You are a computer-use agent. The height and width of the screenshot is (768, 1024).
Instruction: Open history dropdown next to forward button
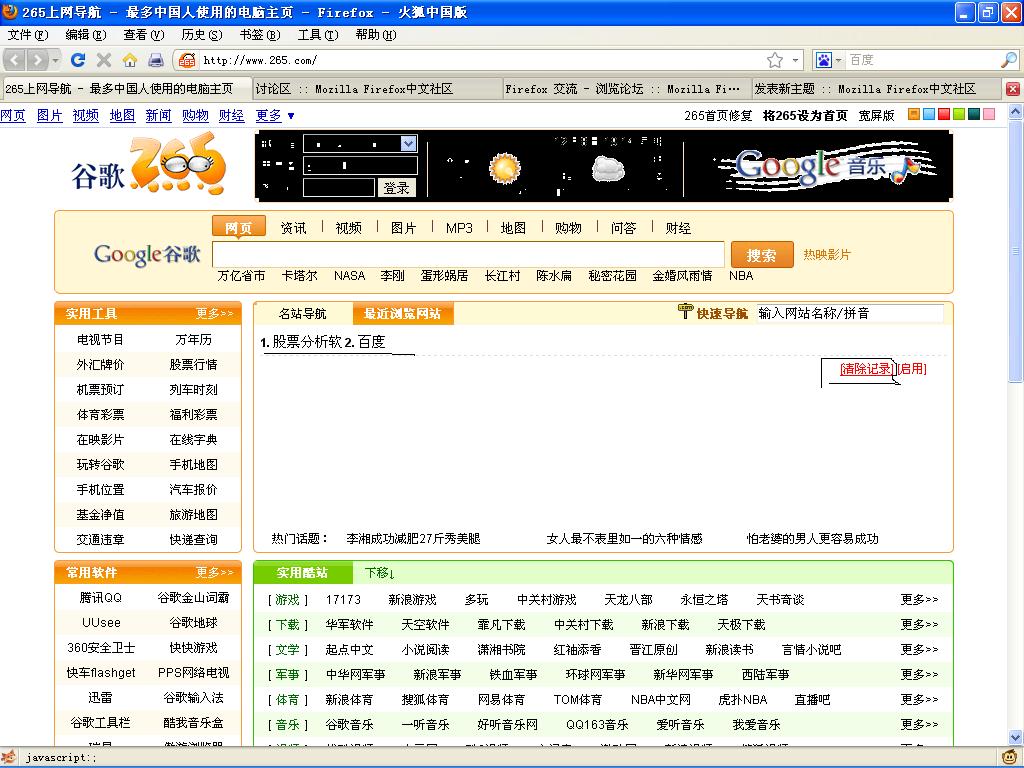[56, 61]
